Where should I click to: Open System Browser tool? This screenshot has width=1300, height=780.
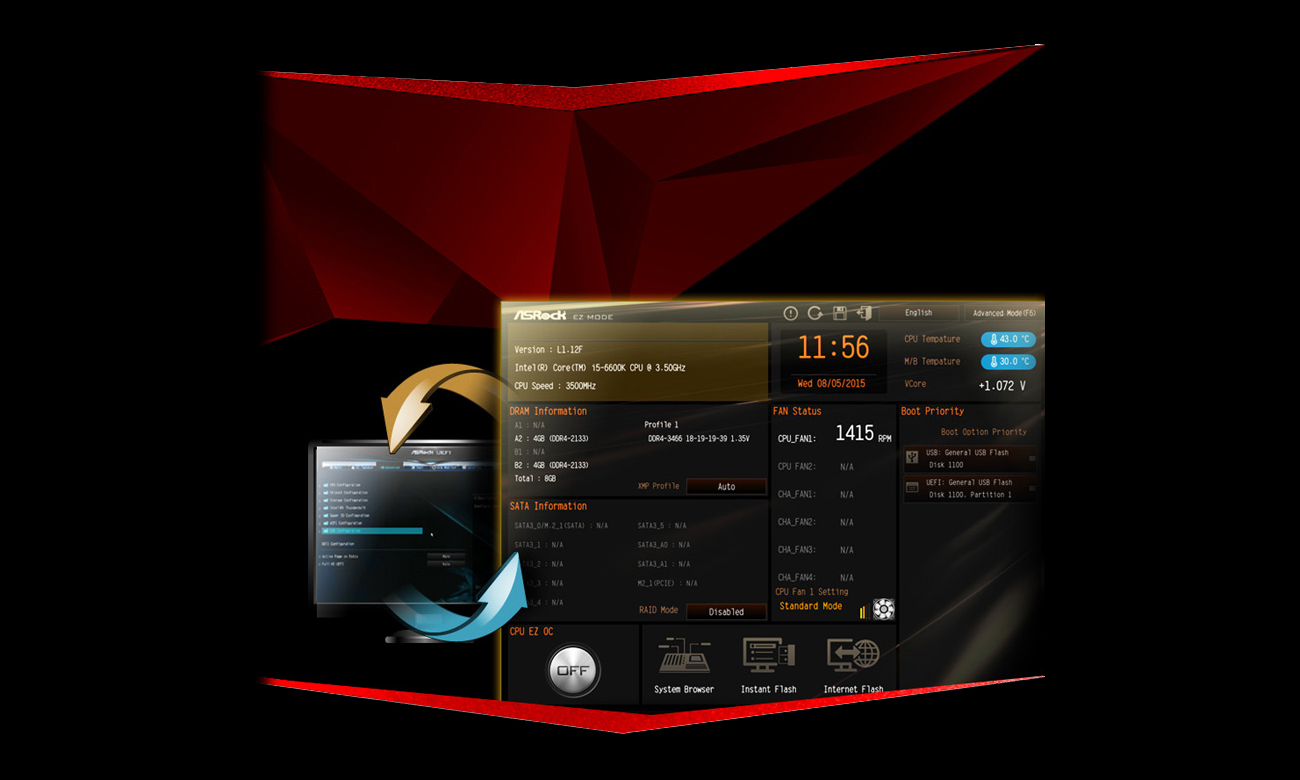684,665
